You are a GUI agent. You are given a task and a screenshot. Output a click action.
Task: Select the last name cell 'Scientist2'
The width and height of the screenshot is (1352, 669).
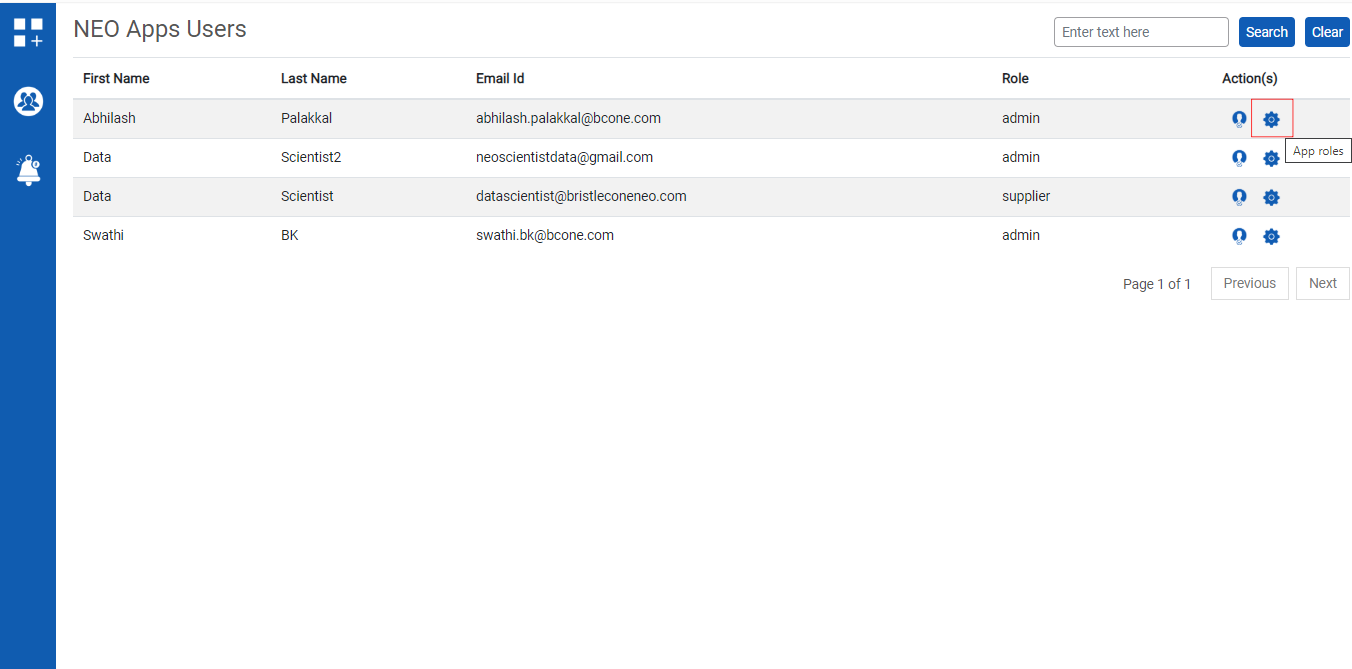311,157
